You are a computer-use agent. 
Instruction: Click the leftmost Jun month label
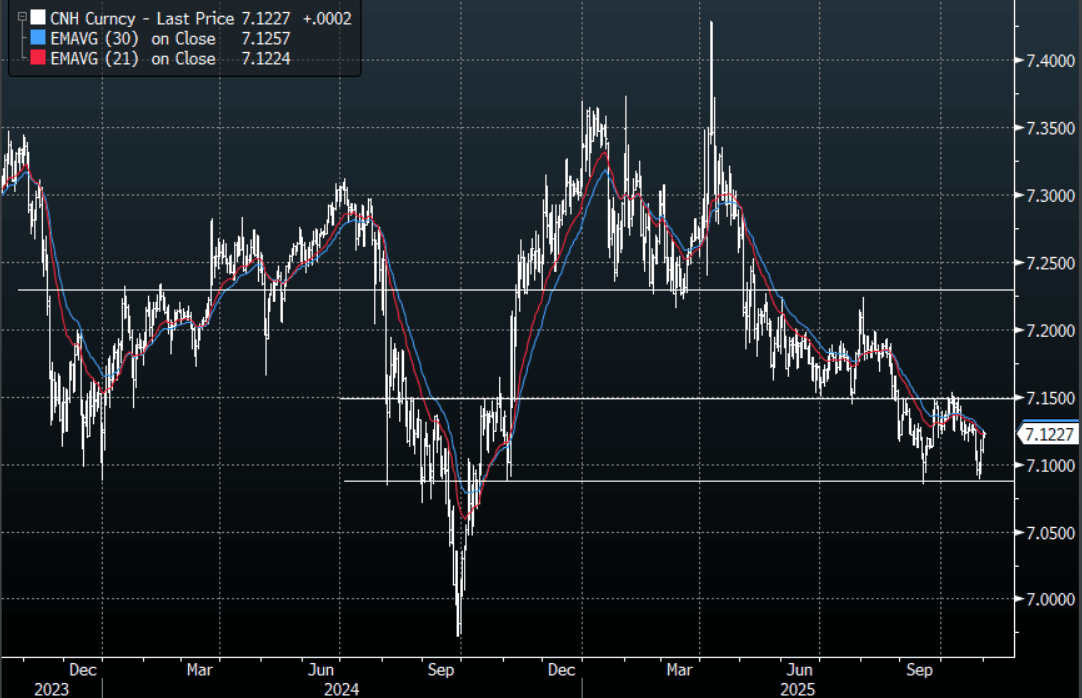320,669
